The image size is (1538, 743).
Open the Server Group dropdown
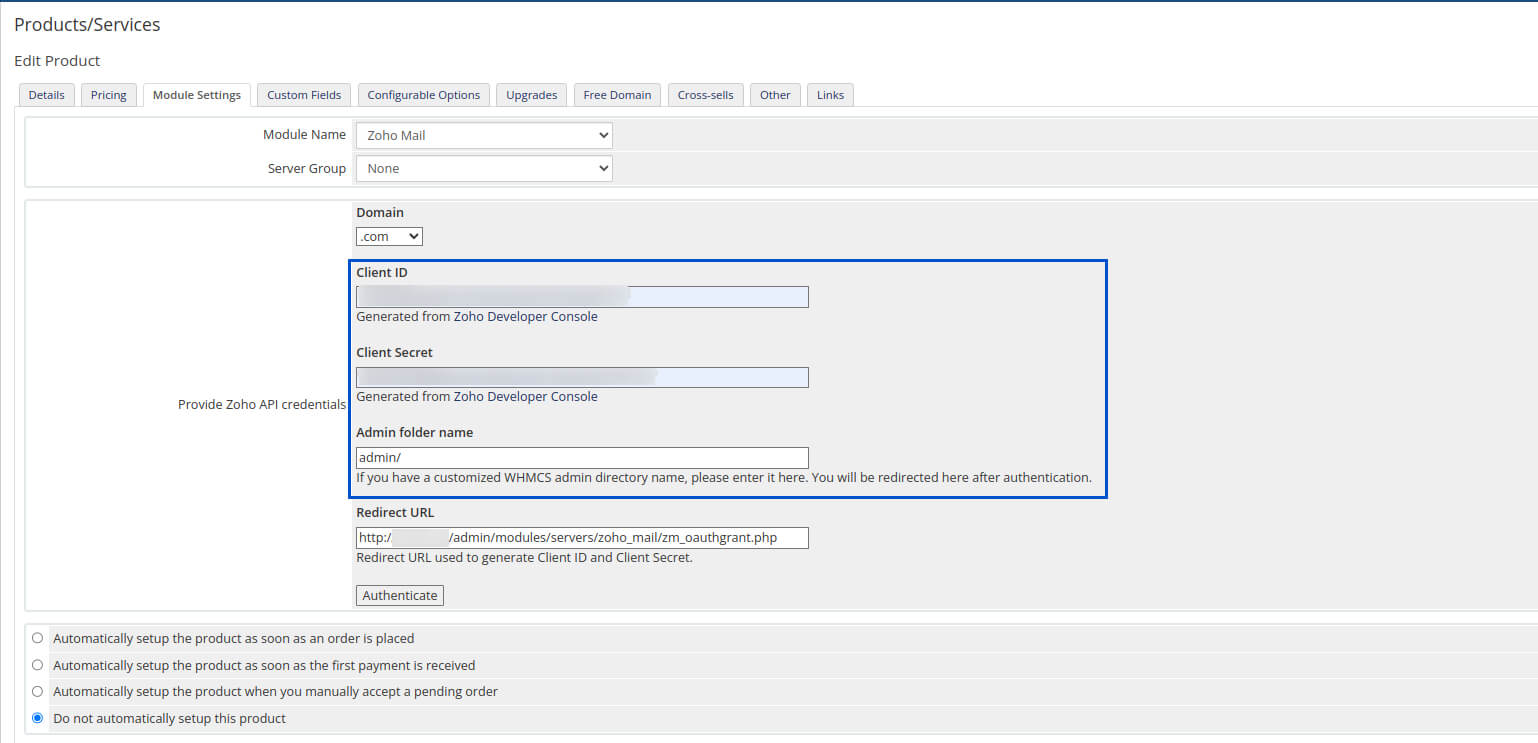point(484,169)
